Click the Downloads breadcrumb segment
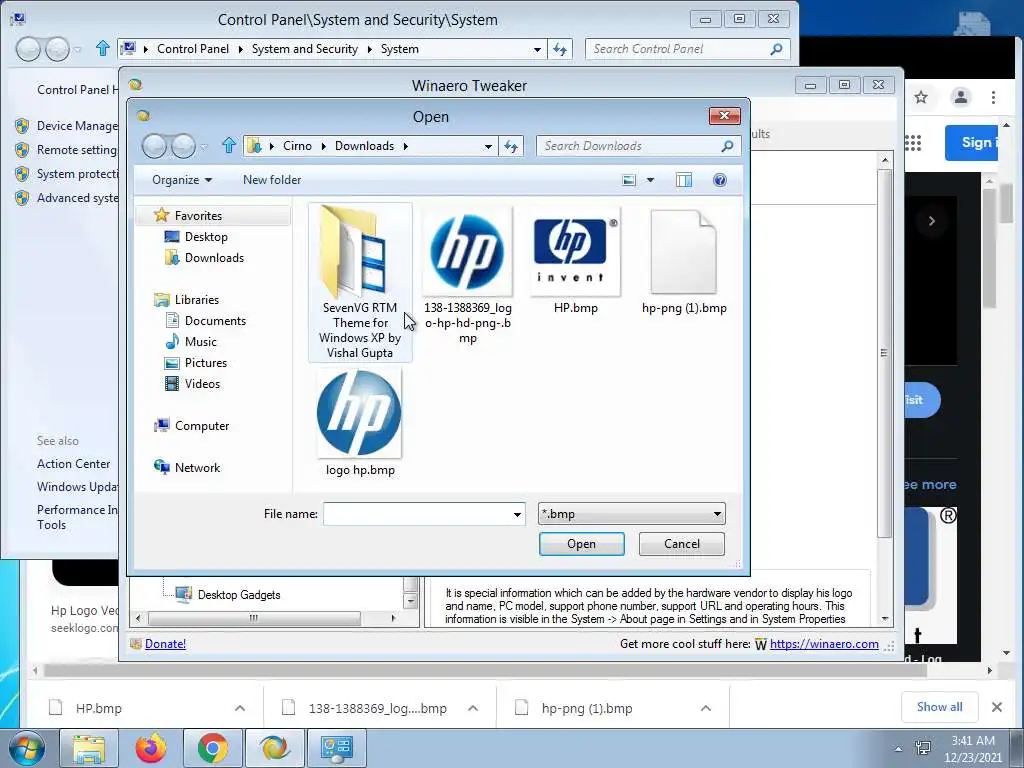1024x768 pixels. (364, 146)
